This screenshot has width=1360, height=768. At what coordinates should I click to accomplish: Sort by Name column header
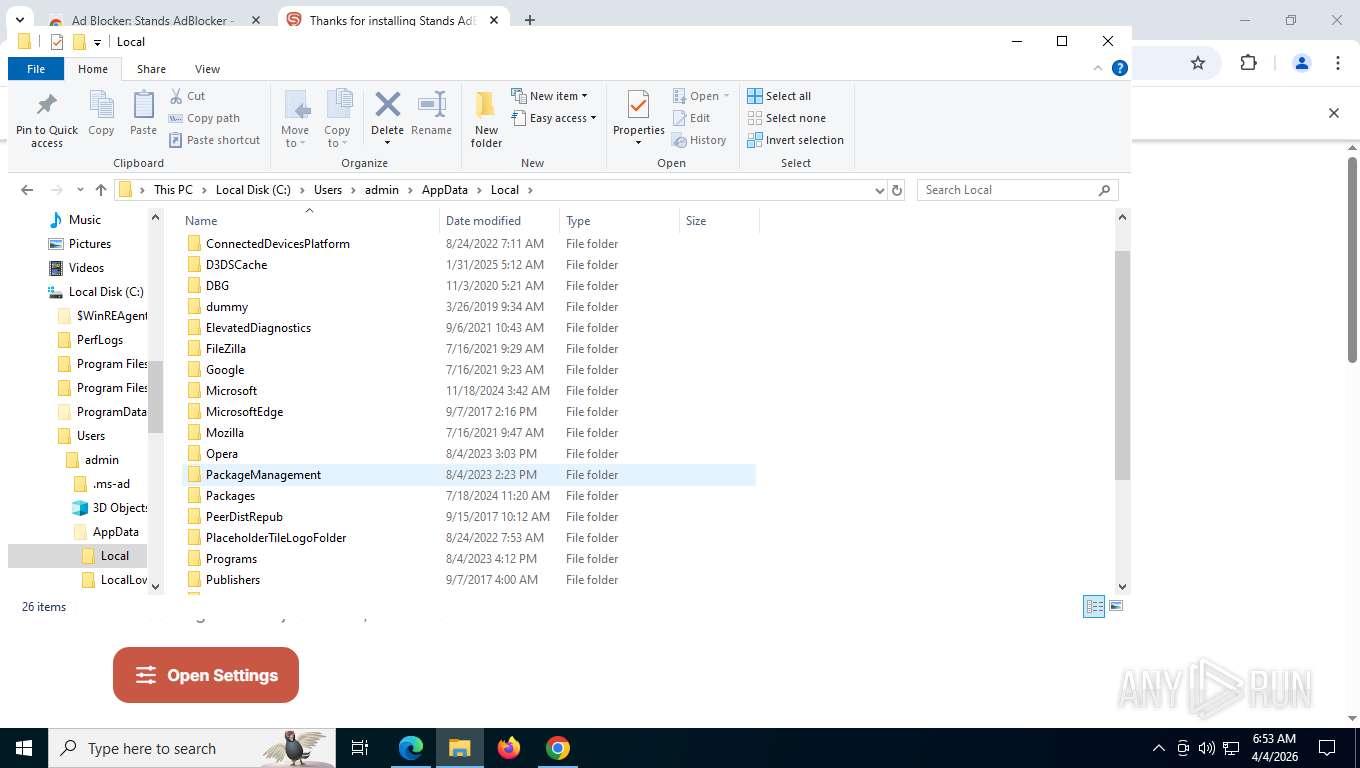click(x=309, y=221)
